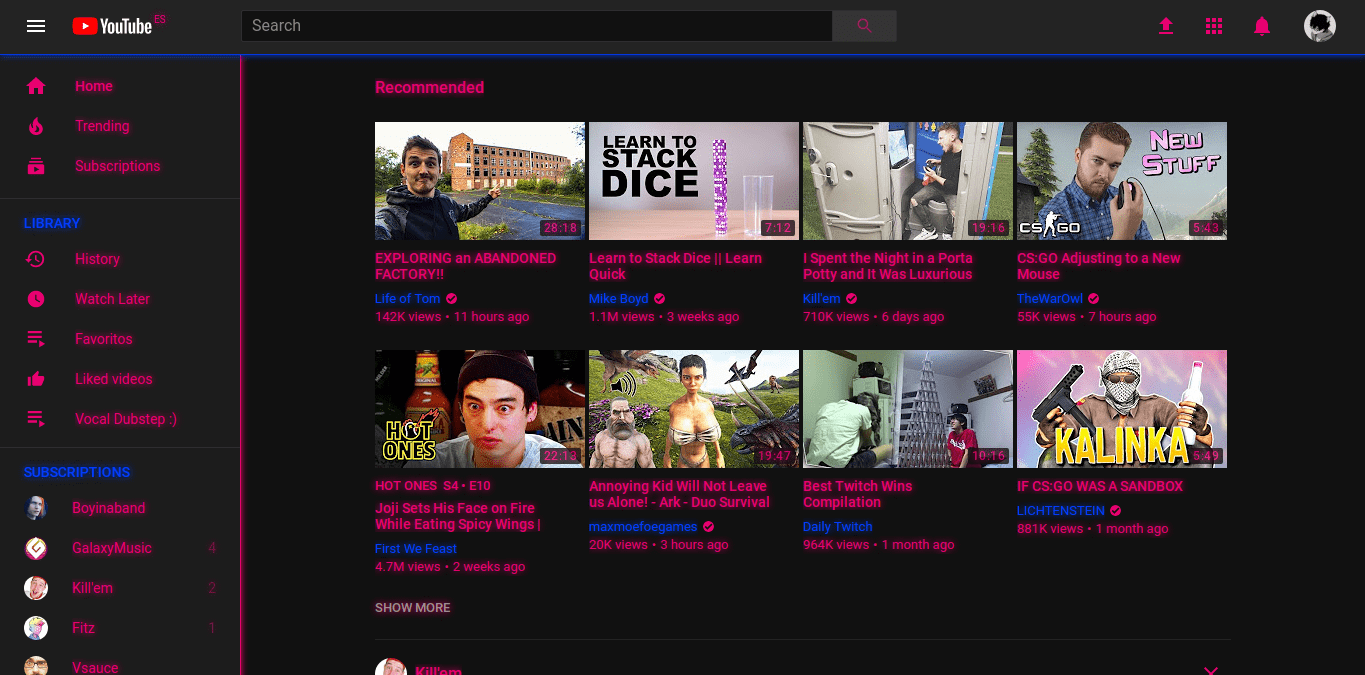Open the Learn to Stack Dice thumbnail
Screen dimensions: 1365x675
coord(694,181)
